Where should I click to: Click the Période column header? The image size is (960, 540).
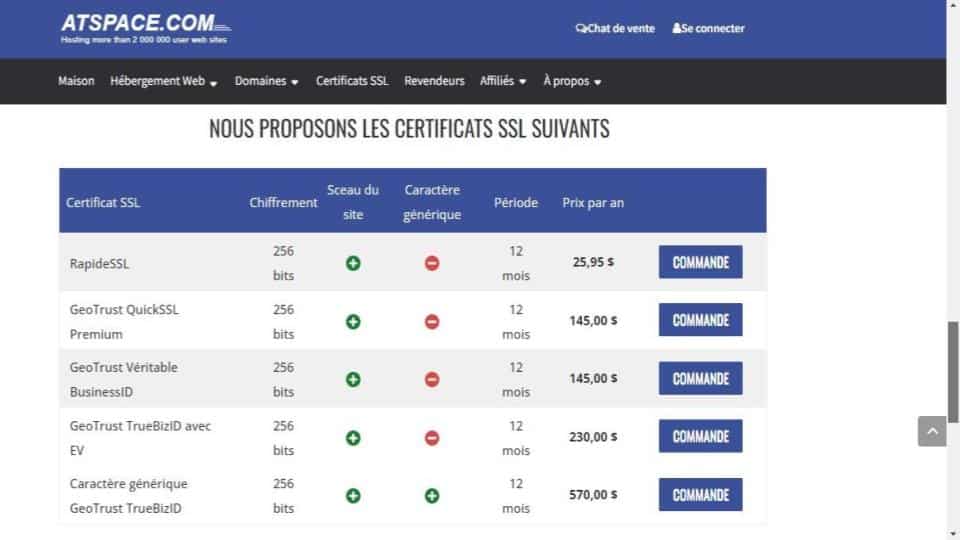click(x=516, y=203)
